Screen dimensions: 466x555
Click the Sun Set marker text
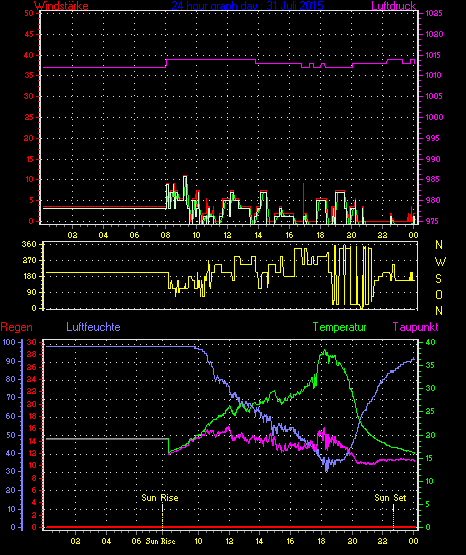(390, 498)
